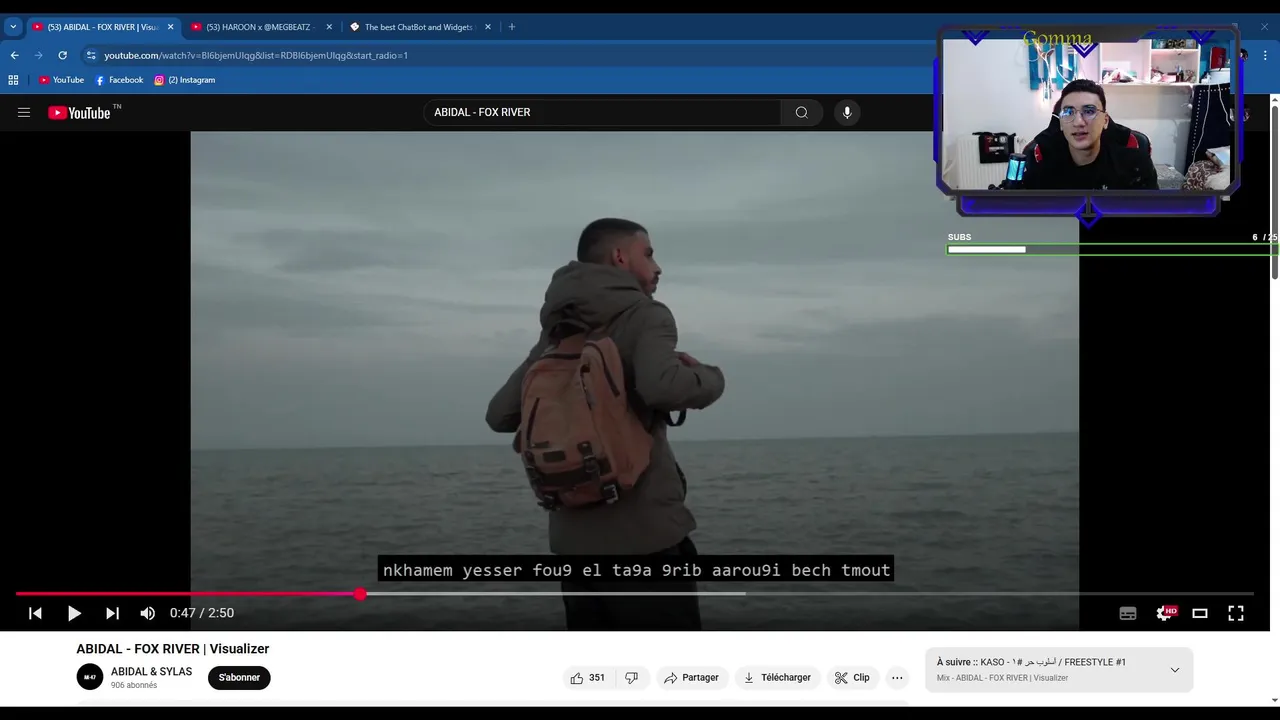Subscribe with the S'abonner button
1280x720 pixels.
(239, 678)
